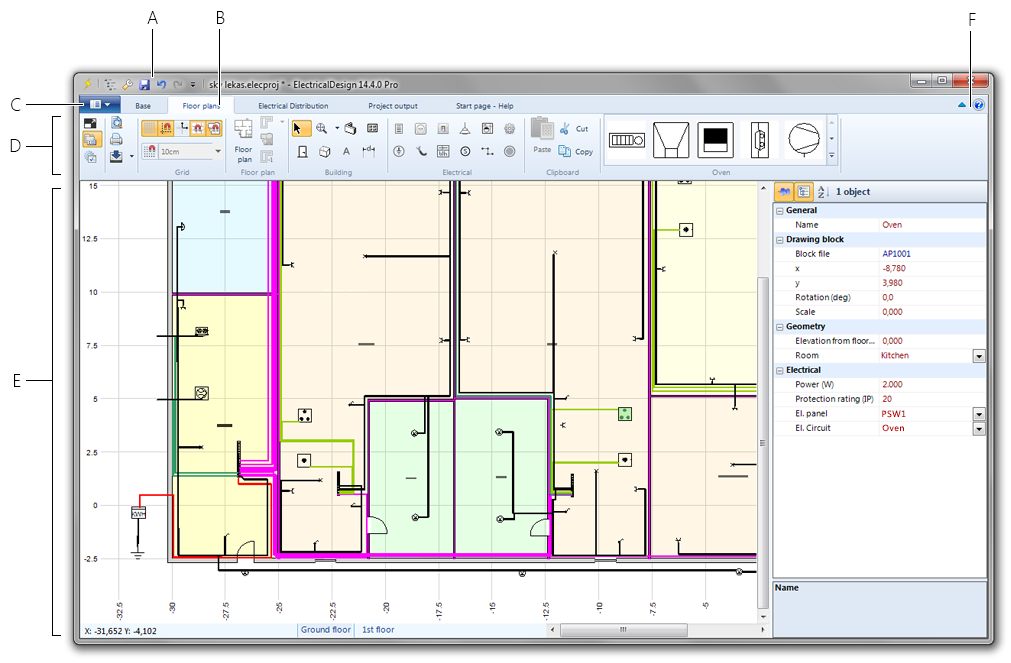The image size is (1011, 663).
Task: Toggle the sort alphabetically button in properties panel
Action: tap(822, 191)
